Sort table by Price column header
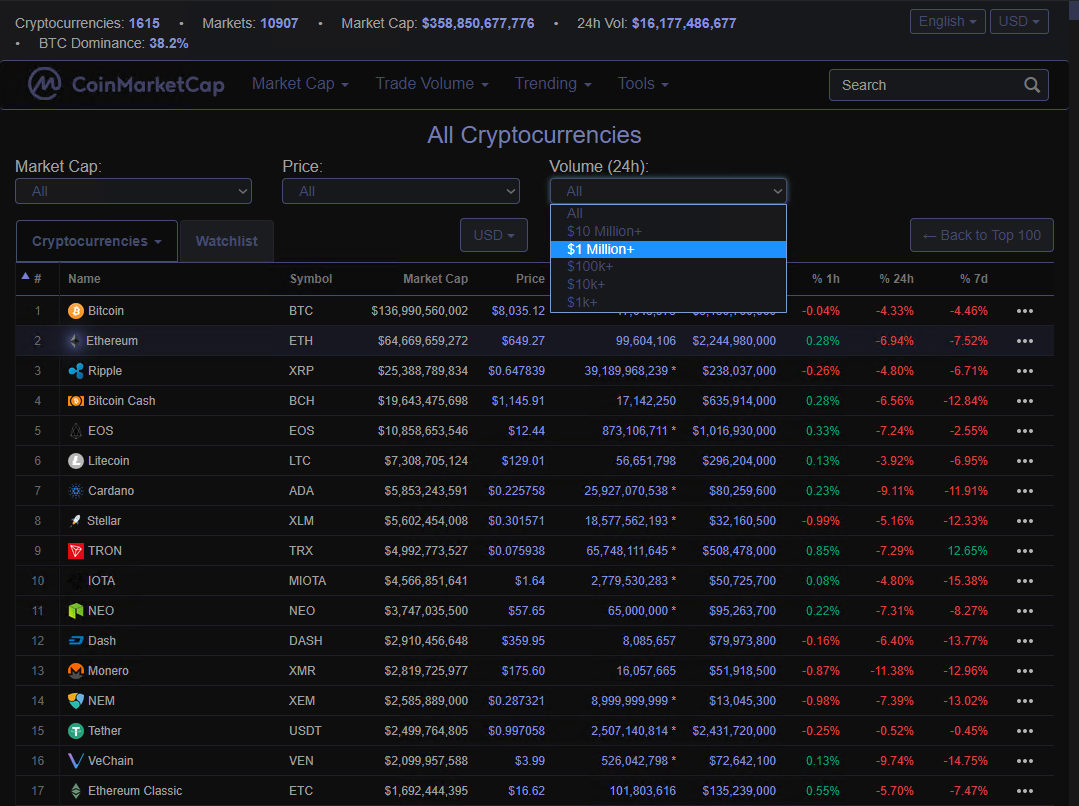1079x806 pixels. [x=530, y=279]
